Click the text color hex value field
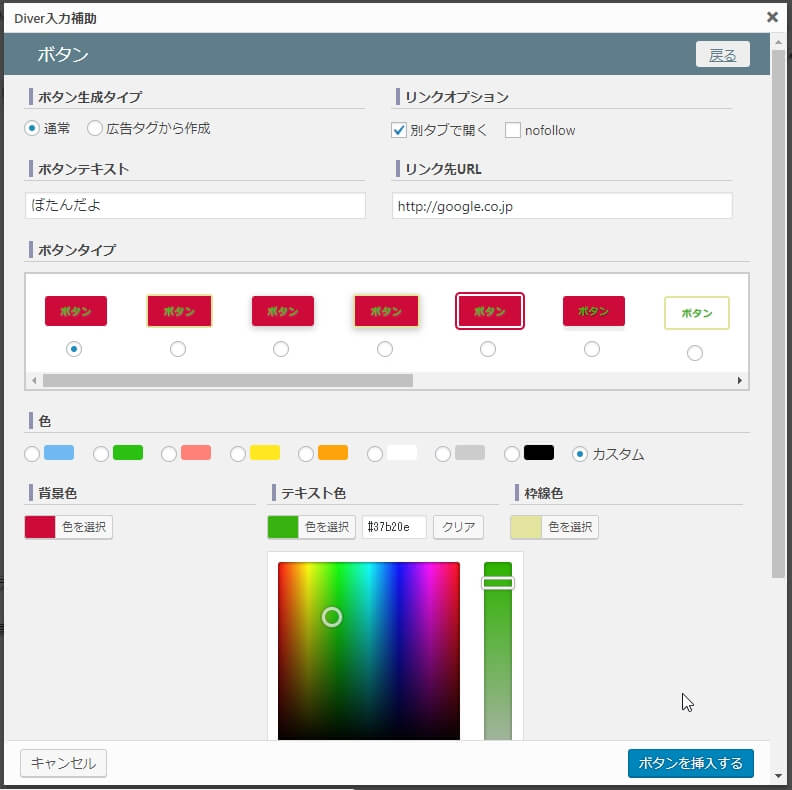The width and height of the screenshot is (792, 790). 394,527
